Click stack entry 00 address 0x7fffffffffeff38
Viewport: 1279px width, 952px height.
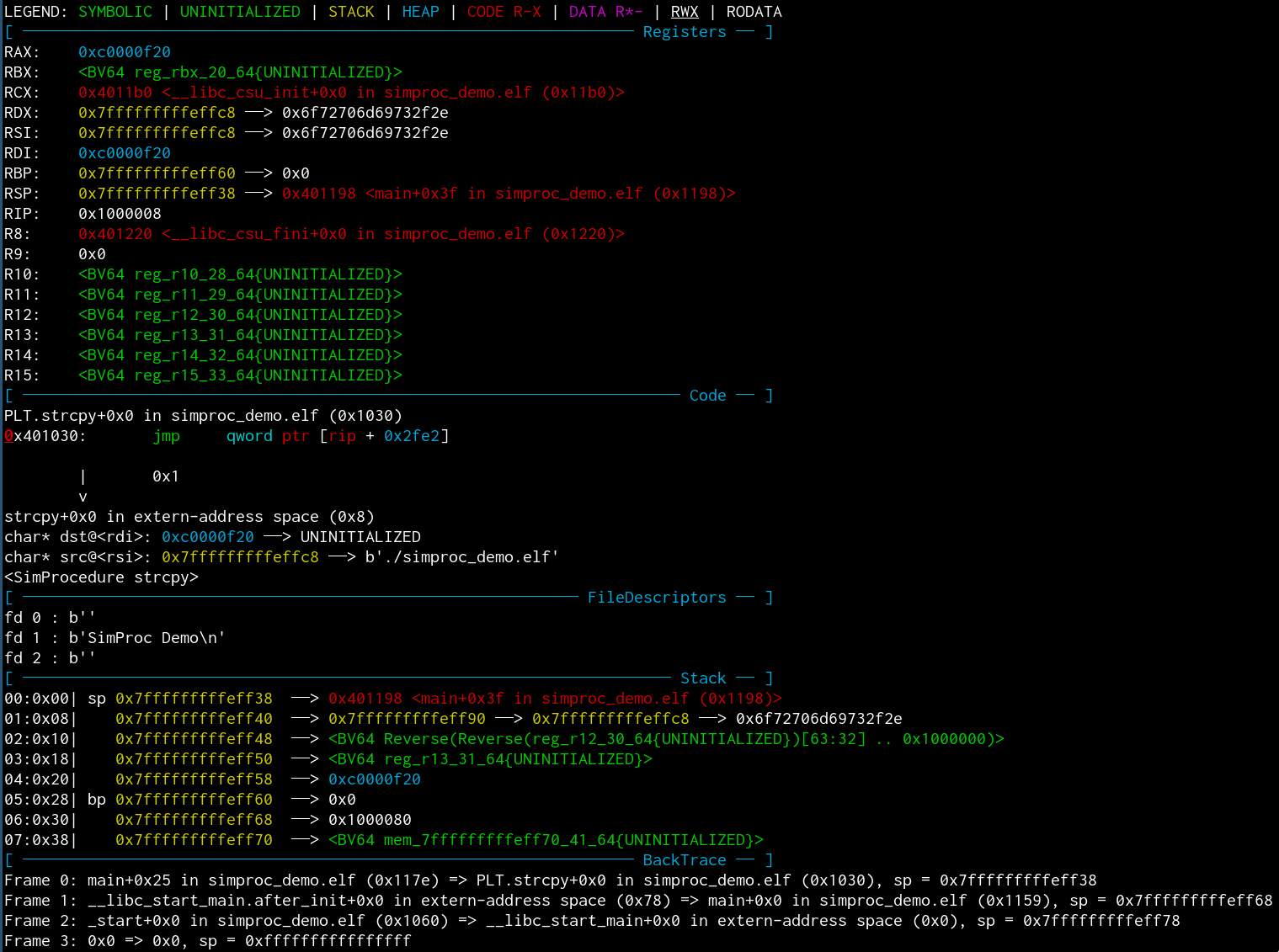(194, 699)
